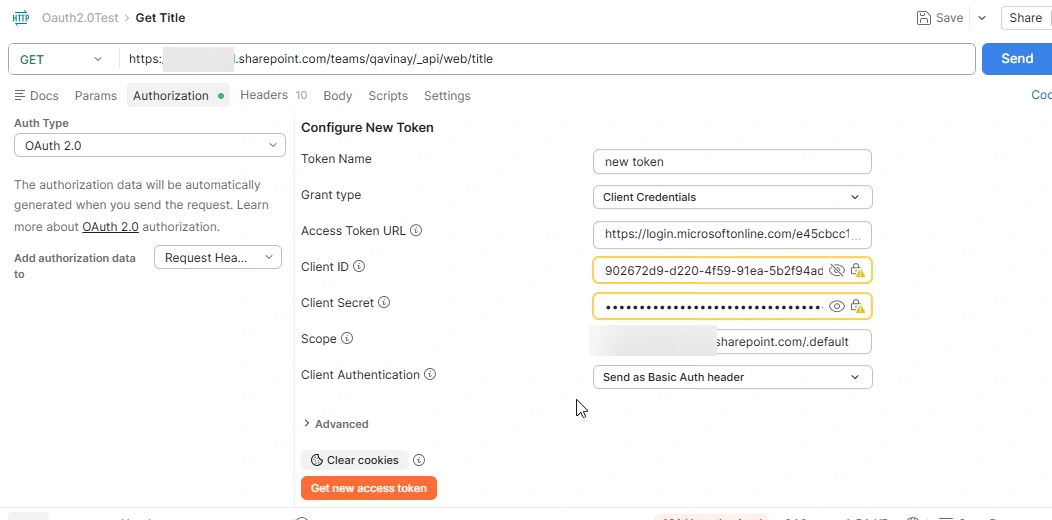Open the Auth Type OAuth 2.0 dropdown
Image resolution: width=1052 pixels, height=520 pixels.
click(x=150, y=145)
